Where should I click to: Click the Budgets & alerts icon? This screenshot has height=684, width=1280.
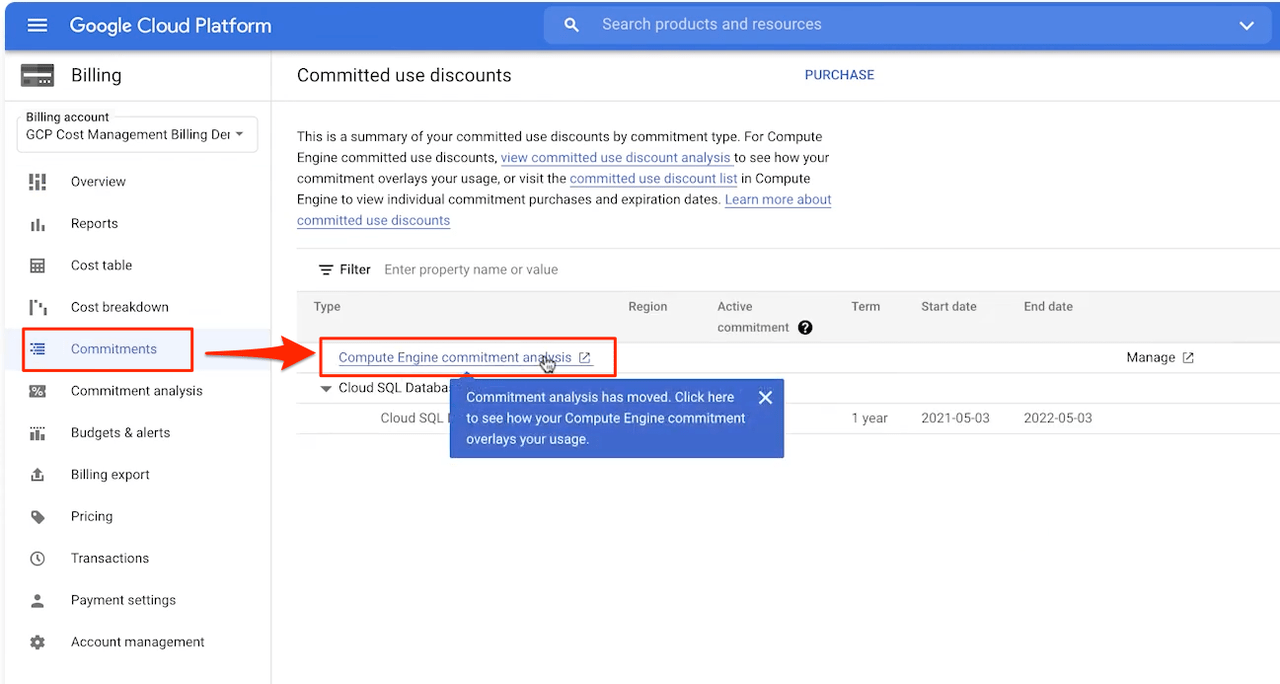pyautogui.click(x=38, y=433)
